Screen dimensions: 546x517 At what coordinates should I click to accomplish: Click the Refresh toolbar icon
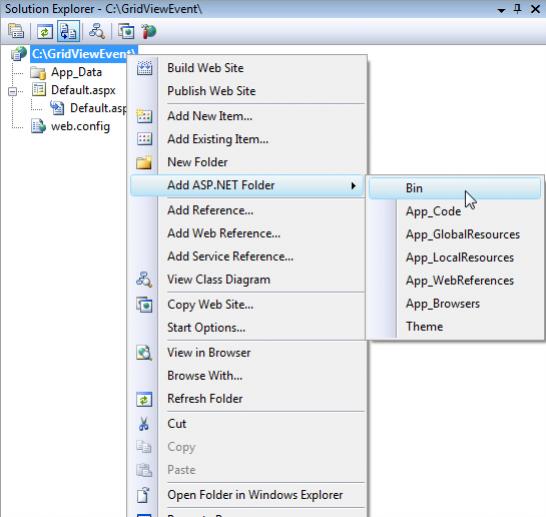45,32
